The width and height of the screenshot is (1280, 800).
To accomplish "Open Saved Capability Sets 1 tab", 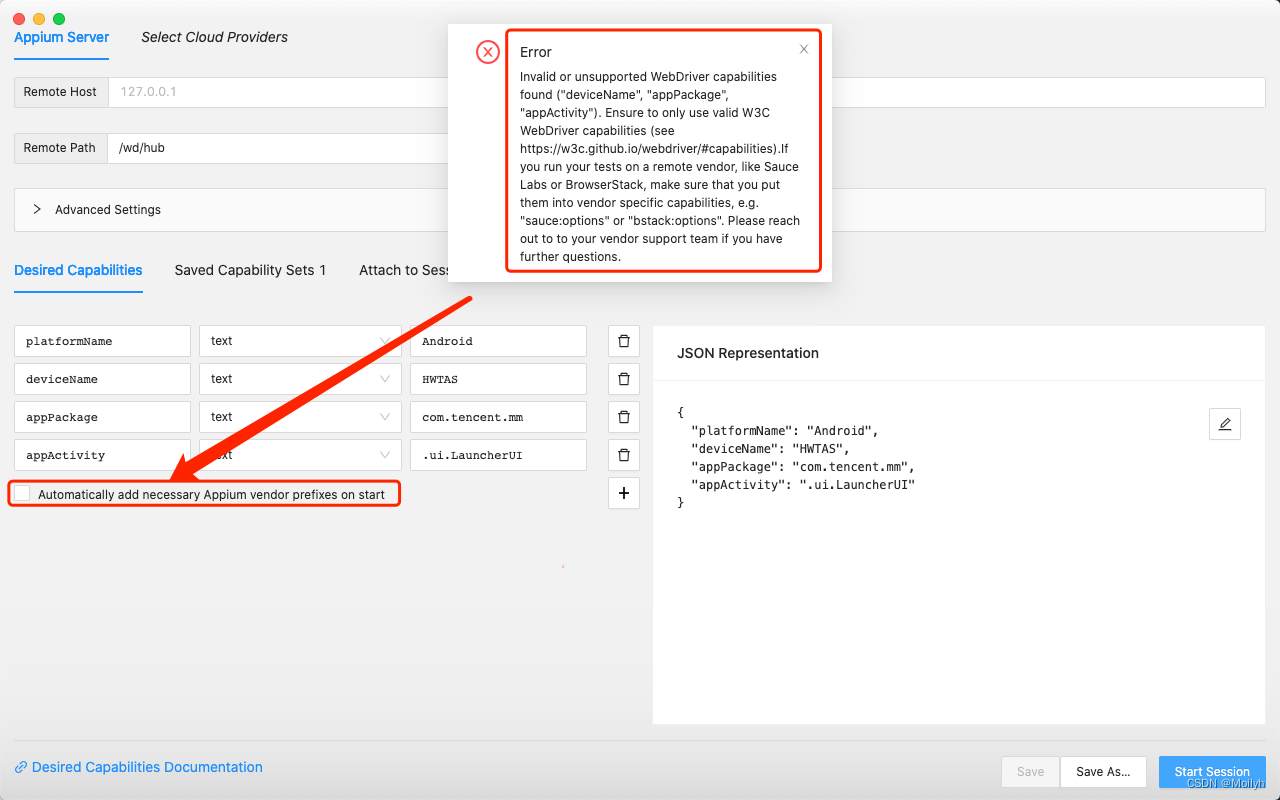I will 250,270.
